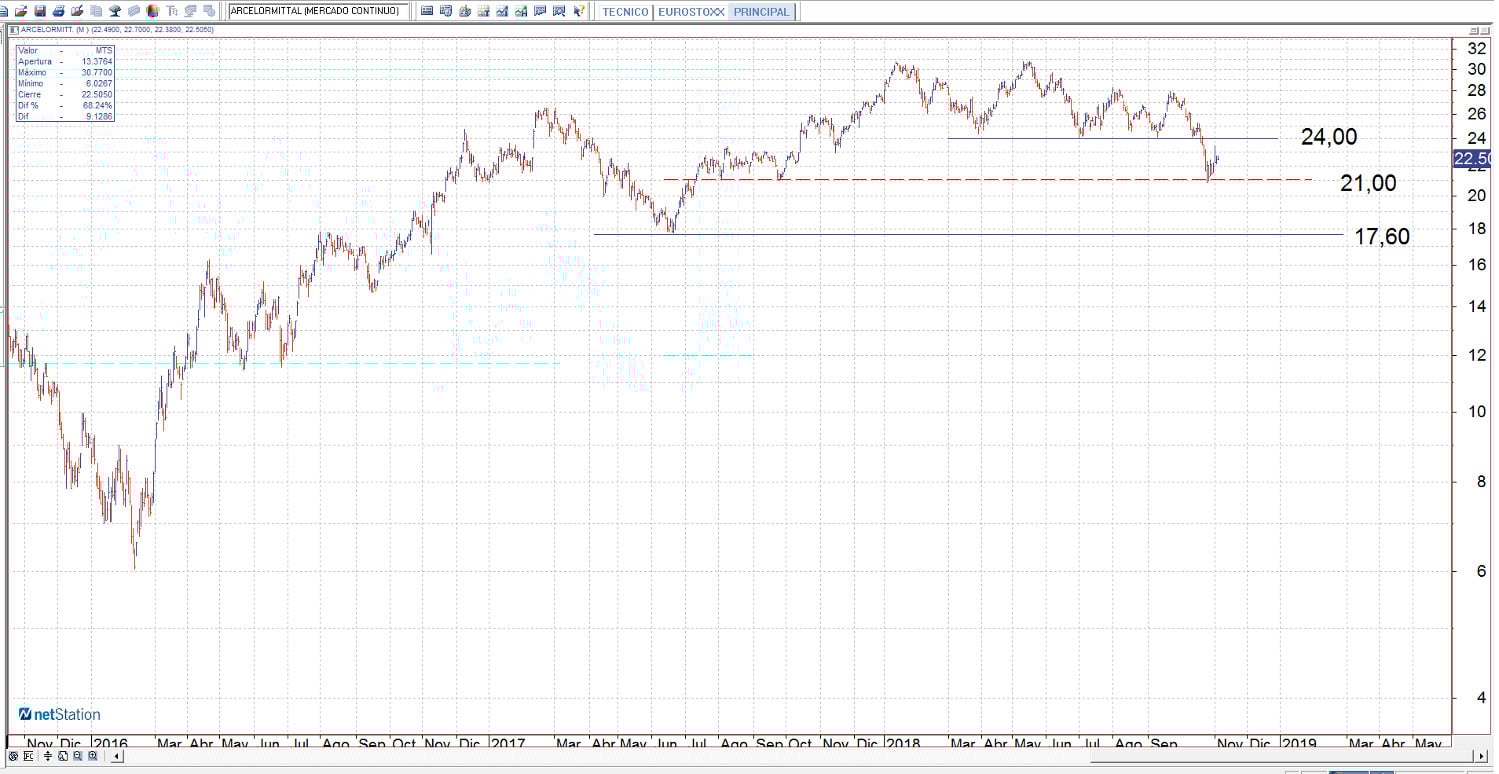The height and width of the screenshot is (774, 1499).
Task: Click the edit-with-pencil toolbar icon
Action: (77, 11)
